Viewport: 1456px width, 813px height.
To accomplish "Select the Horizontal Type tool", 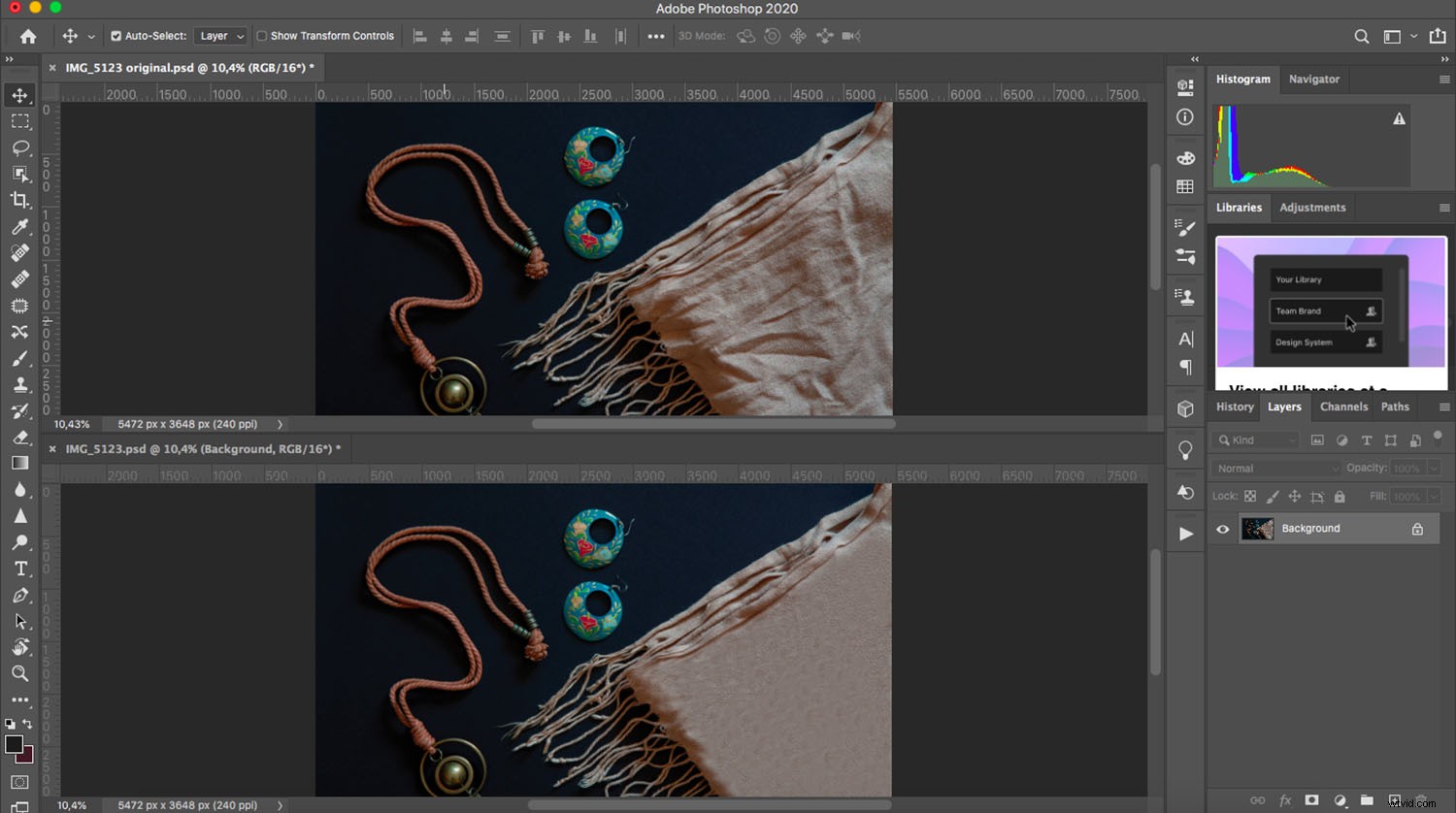I will pyautogui.click(x=20, y=569).
